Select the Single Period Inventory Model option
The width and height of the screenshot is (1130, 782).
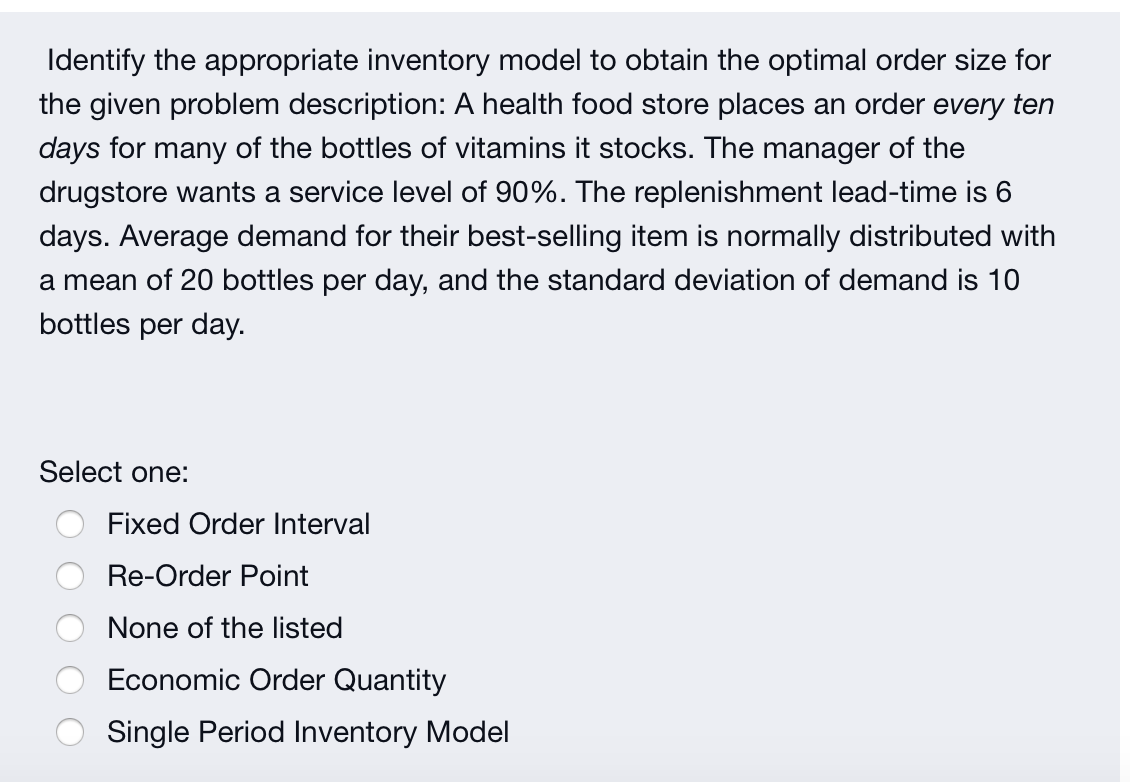[70, 731]
